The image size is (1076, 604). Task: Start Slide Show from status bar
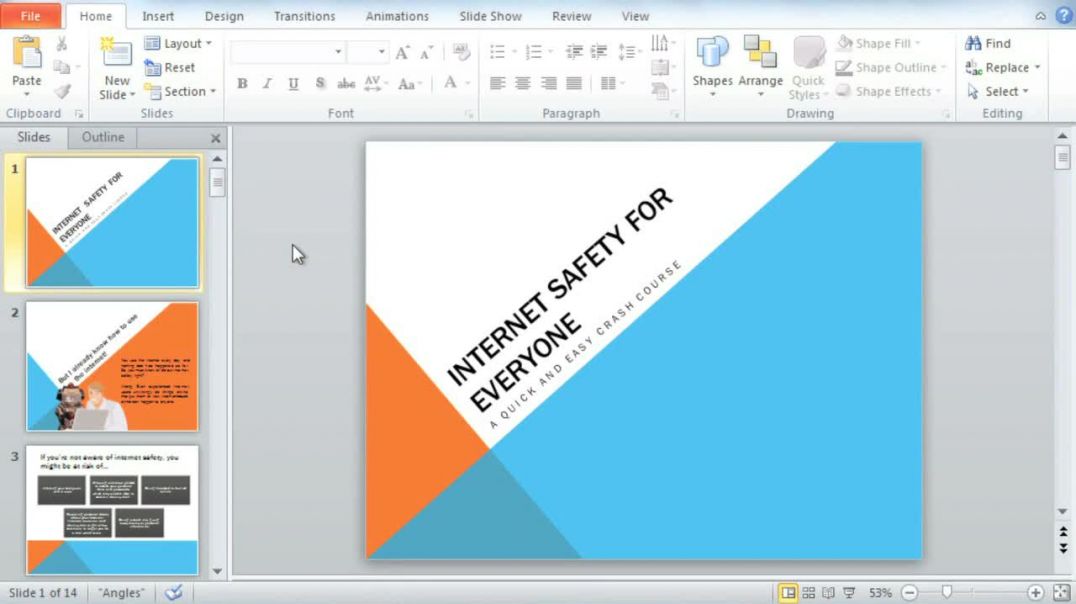point(849,592)
